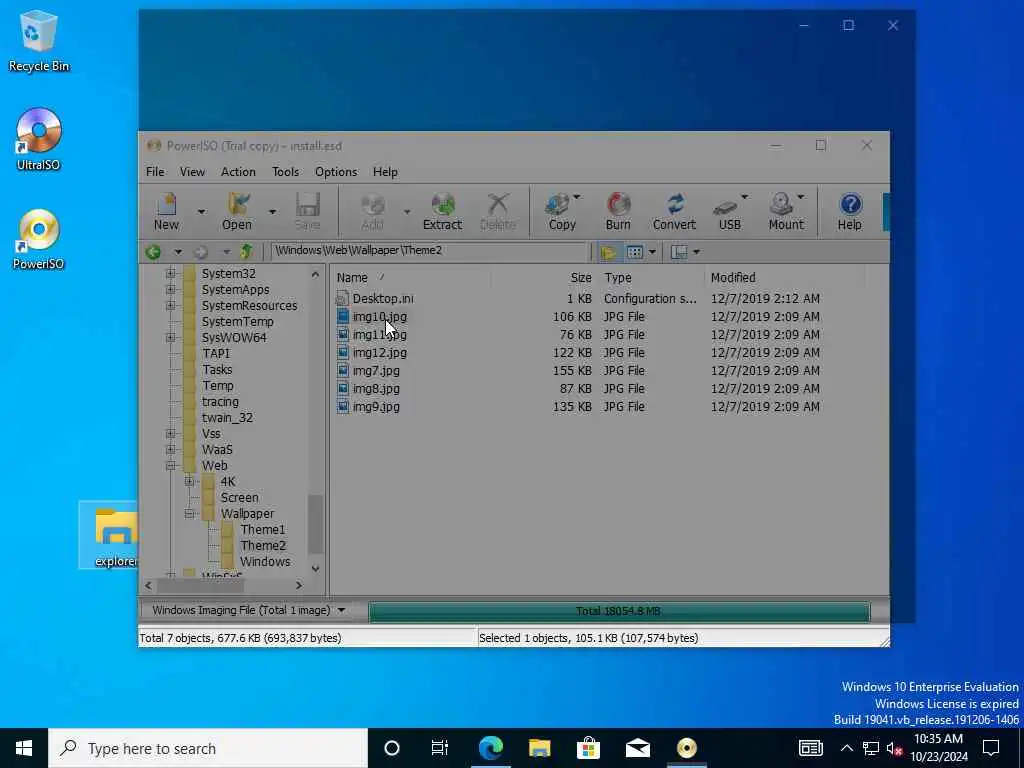Open the Action menu
1024x768 pixels.
tap(238, 172)
